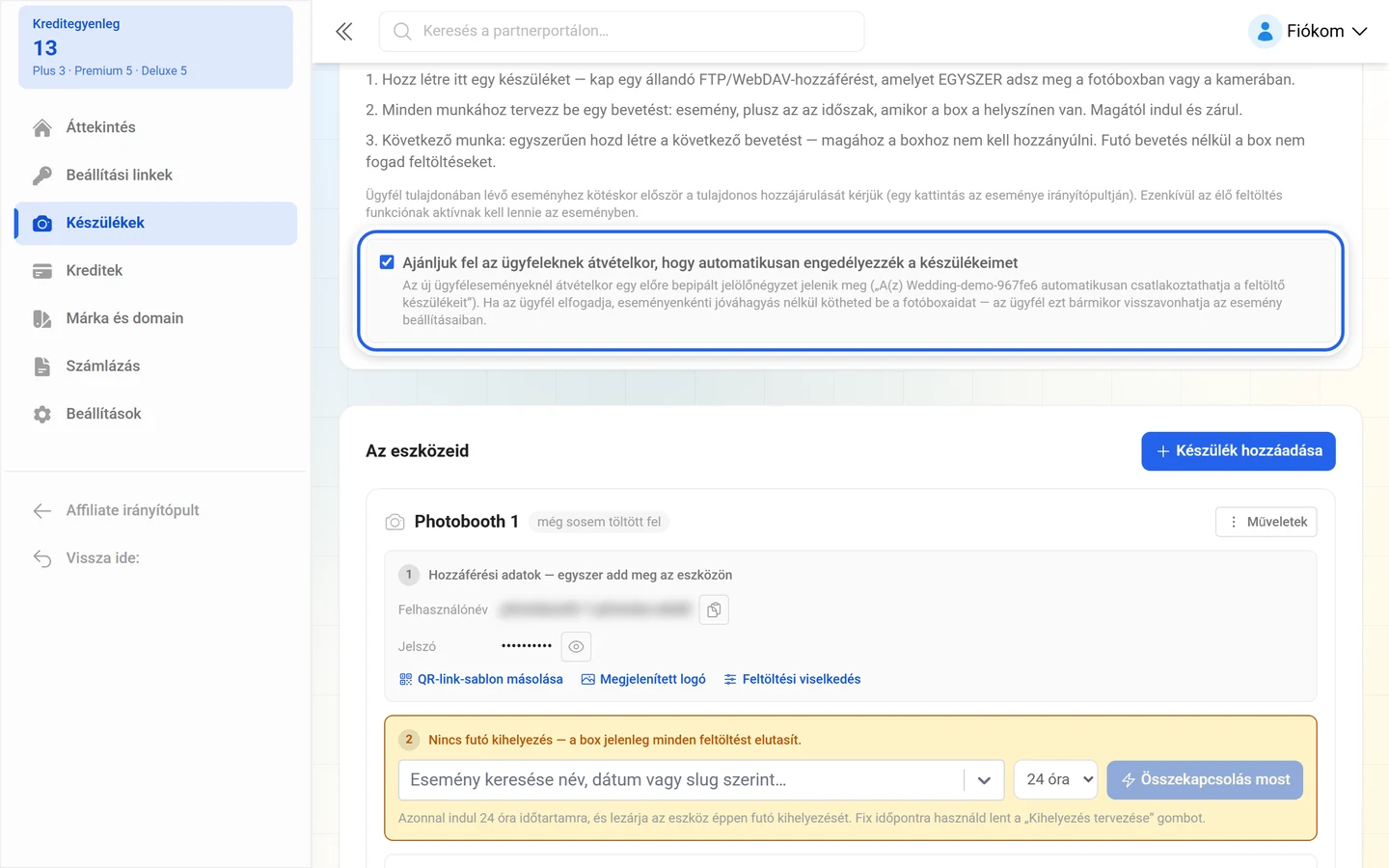Click the document icon beside Számlázás
Screen dimensions: 1389x868
tap(42, 366)
